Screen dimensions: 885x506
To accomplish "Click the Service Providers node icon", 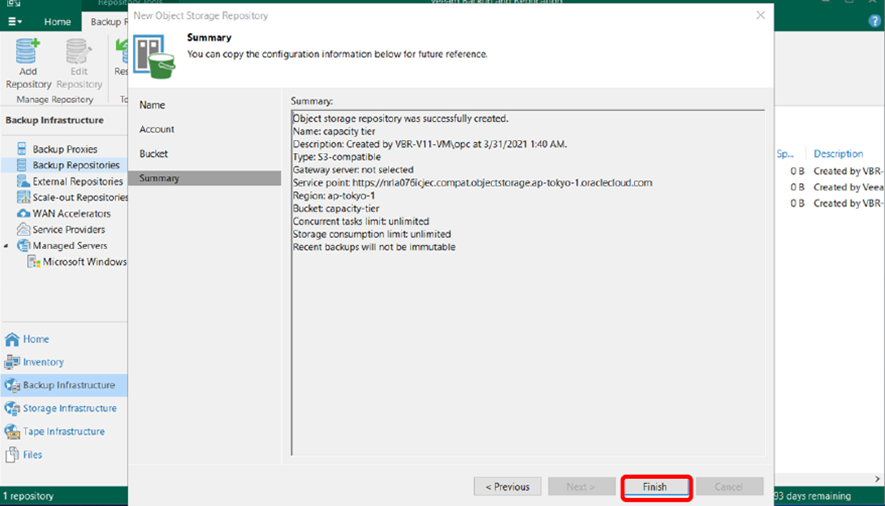I will [x=23, y=229].
